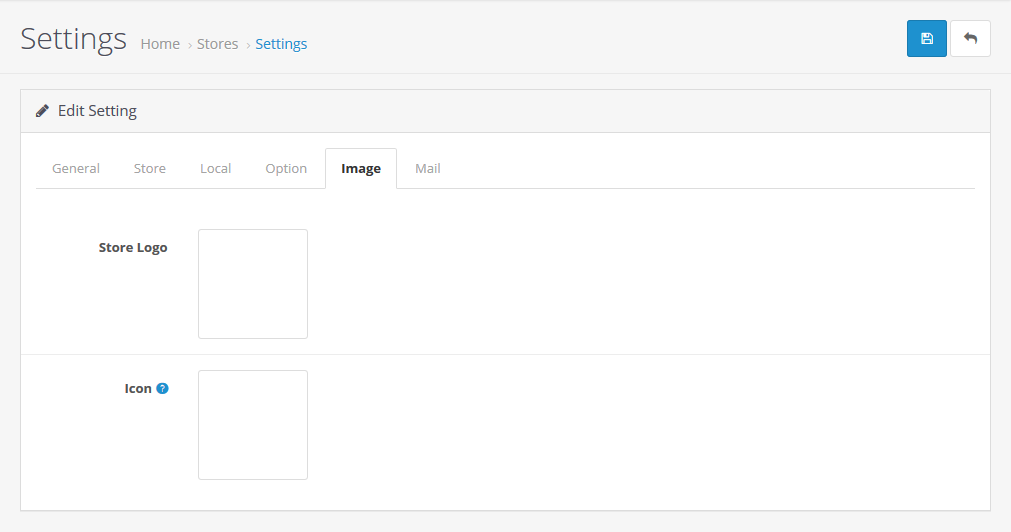
Task: Click the Icon field label text
Action: click(x=138, y=388)
